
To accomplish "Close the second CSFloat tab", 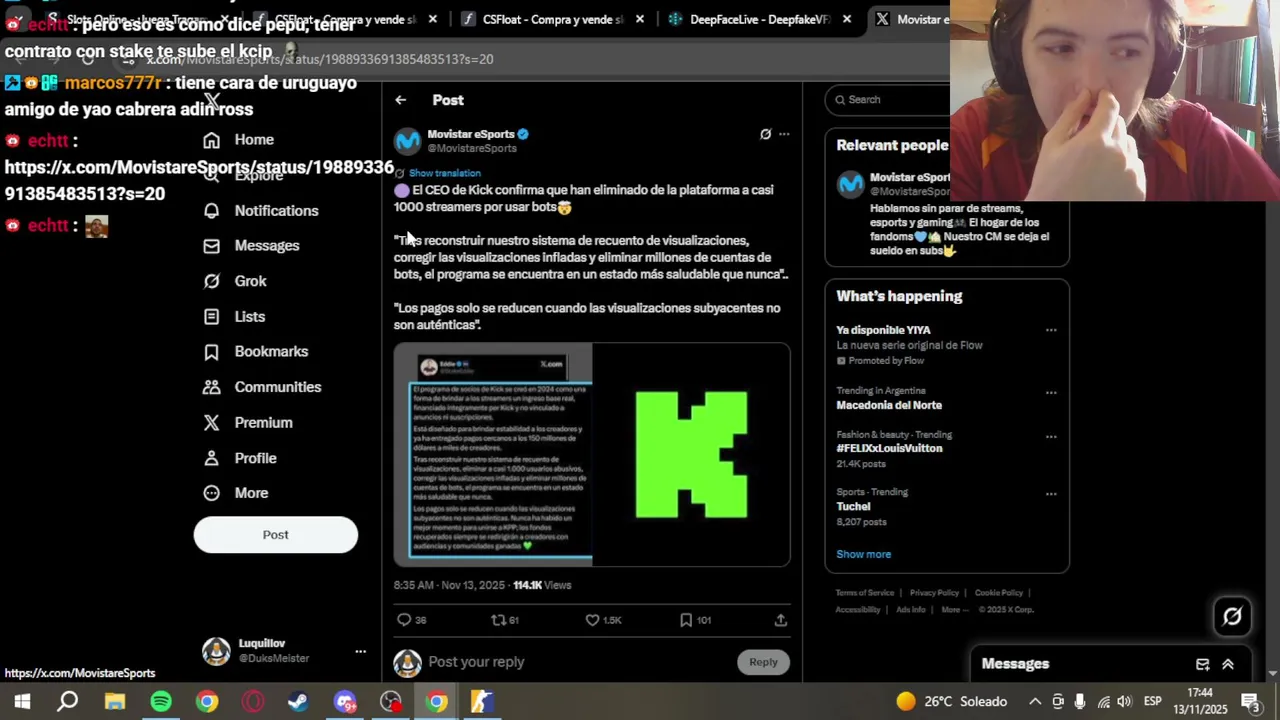I will click(640, 19).
